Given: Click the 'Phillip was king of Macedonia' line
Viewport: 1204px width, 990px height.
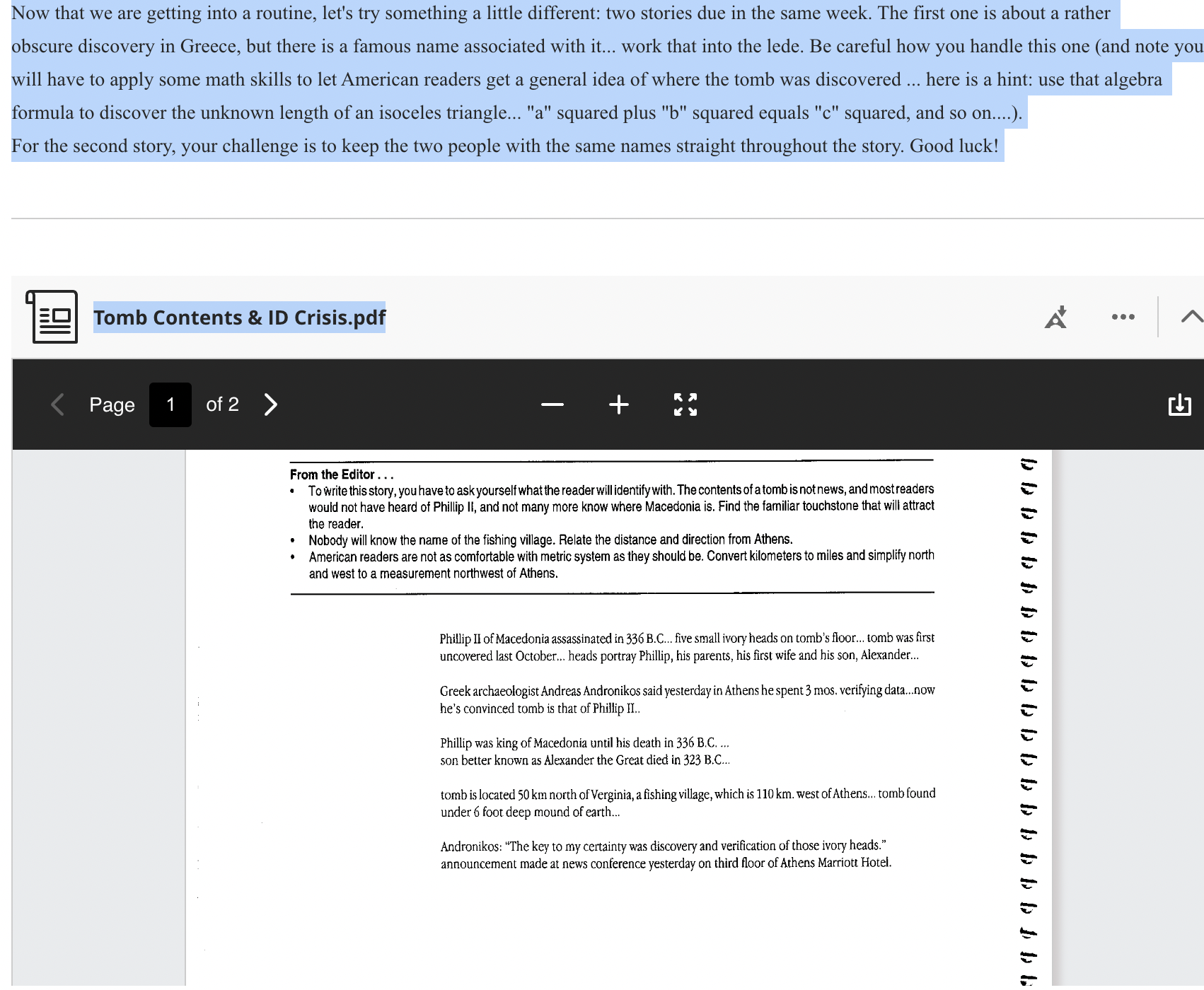Looking at the screenshot, I should 584,742.
